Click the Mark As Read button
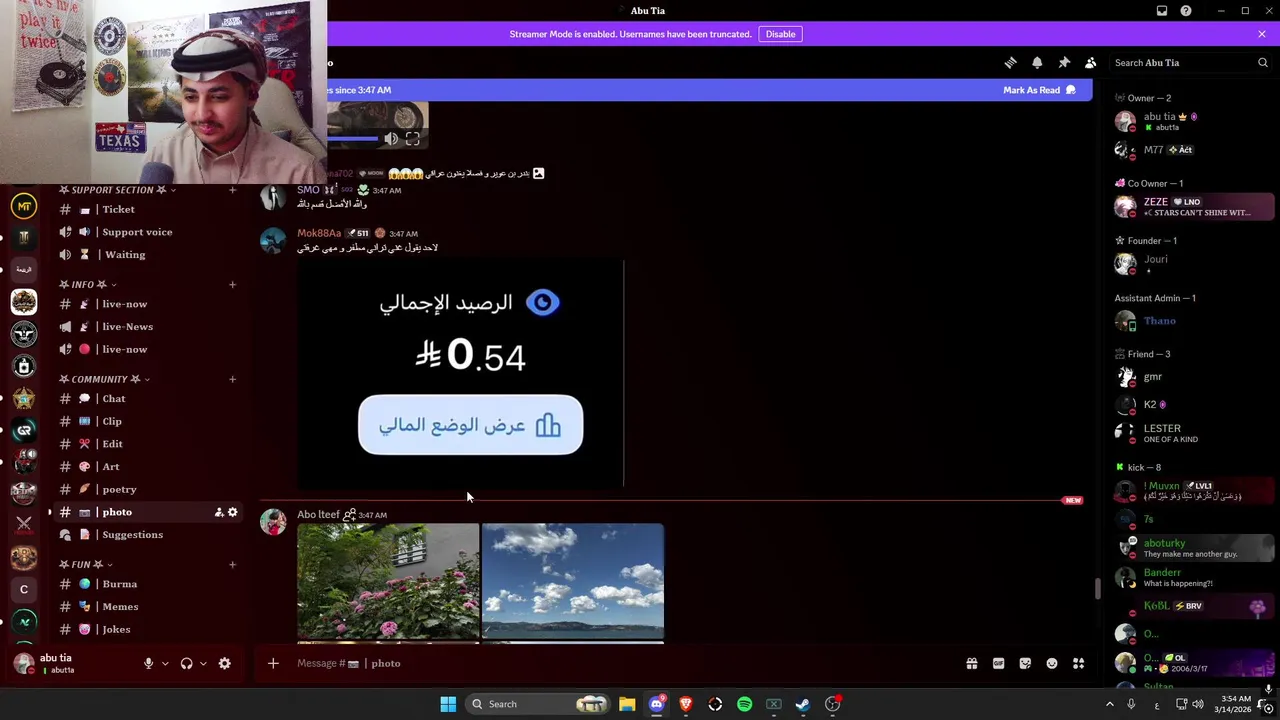Image resolution: width=1280 pixels, height=720 pixels. coord(1040,90)
